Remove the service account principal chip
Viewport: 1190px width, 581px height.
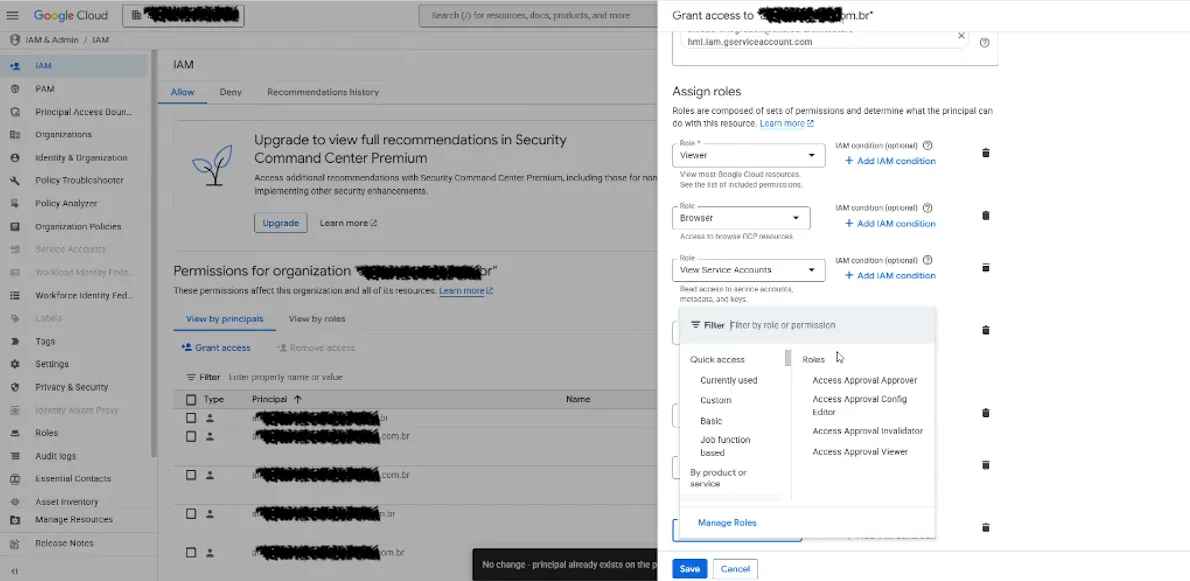961,36
